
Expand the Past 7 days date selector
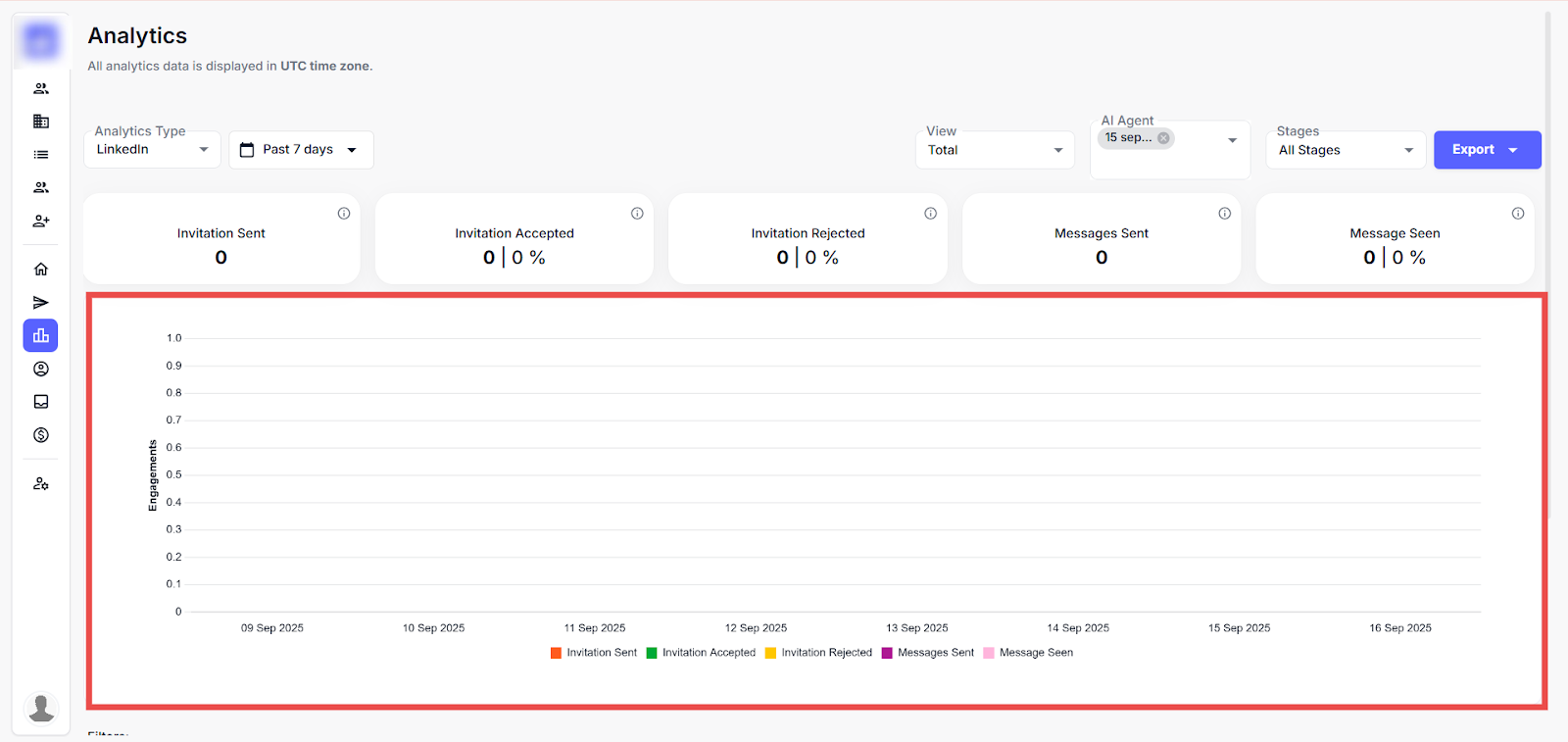pos(301,150)
